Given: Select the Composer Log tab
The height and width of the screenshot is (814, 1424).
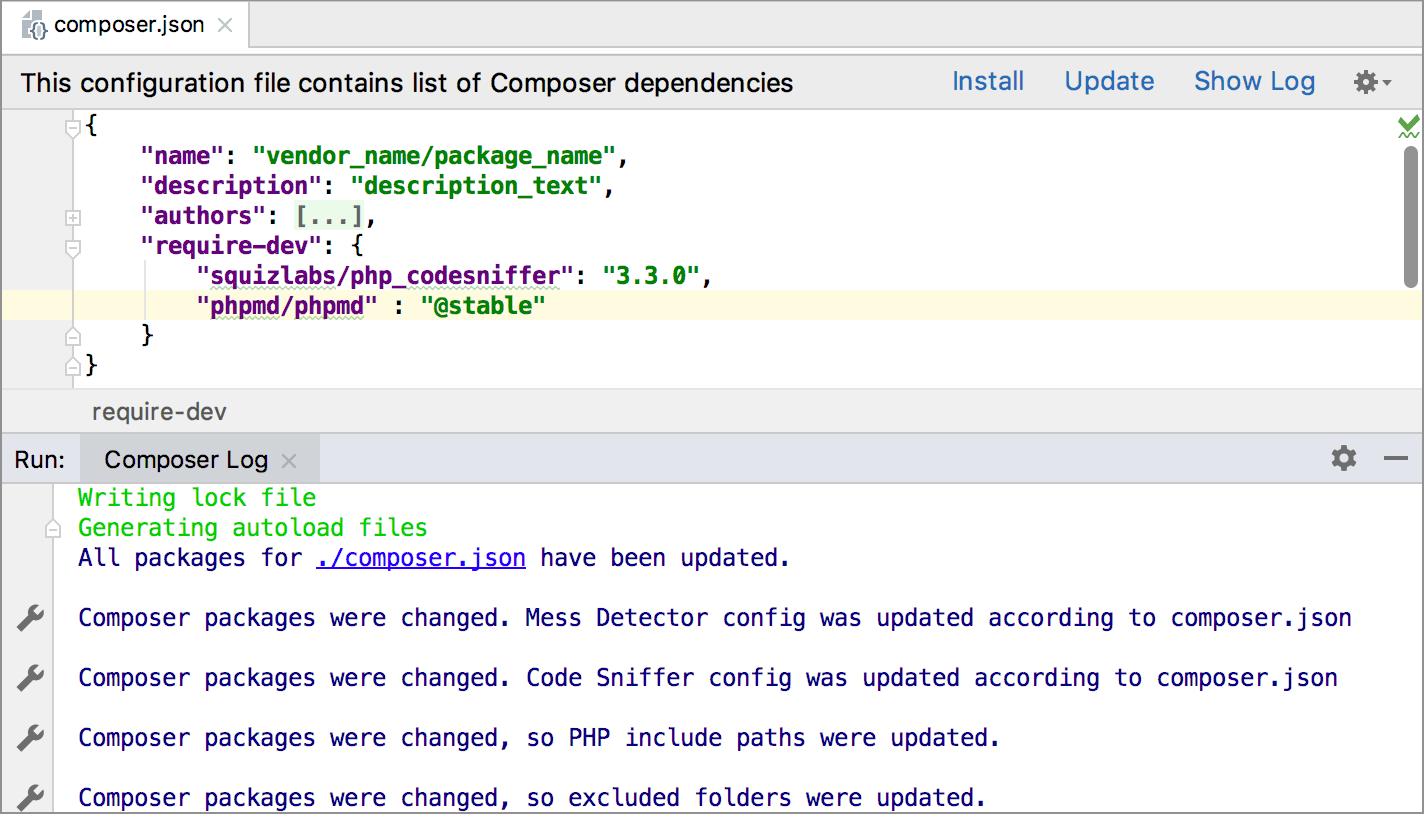Looking at the screenshot, I should 186,460.
